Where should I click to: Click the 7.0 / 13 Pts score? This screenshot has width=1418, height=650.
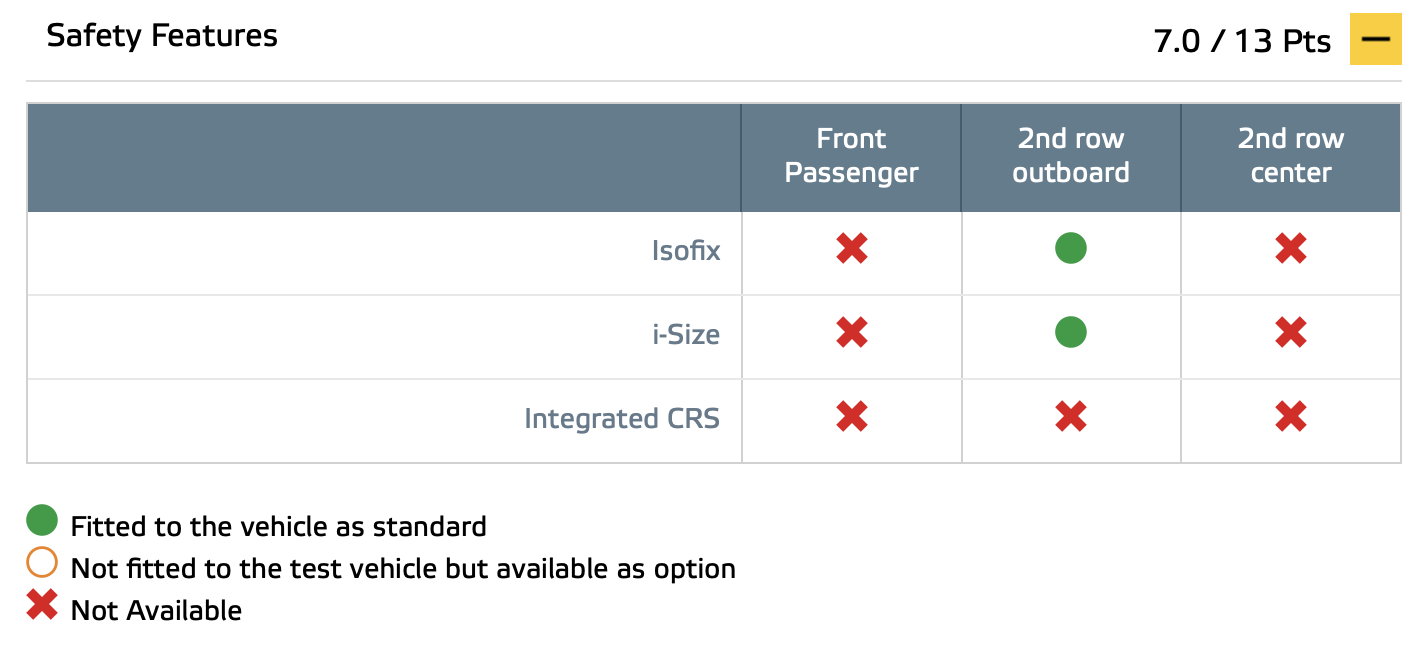click(1242, 42)
